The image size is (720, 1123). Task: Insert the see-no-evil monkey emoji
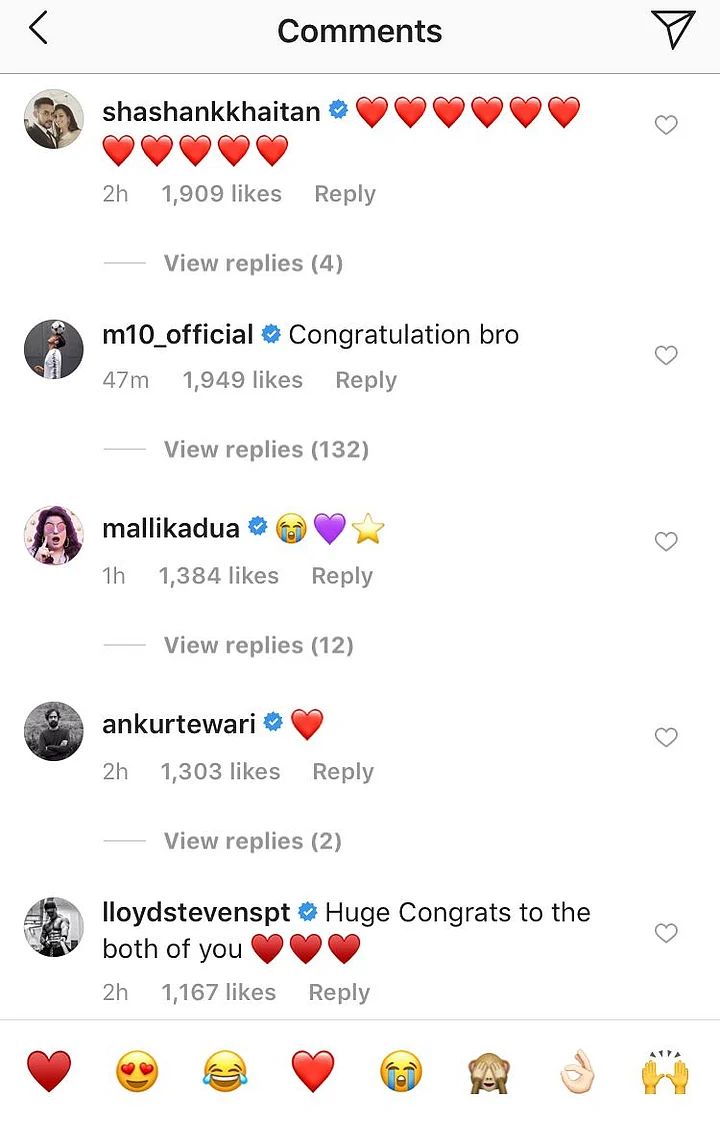489,1072
